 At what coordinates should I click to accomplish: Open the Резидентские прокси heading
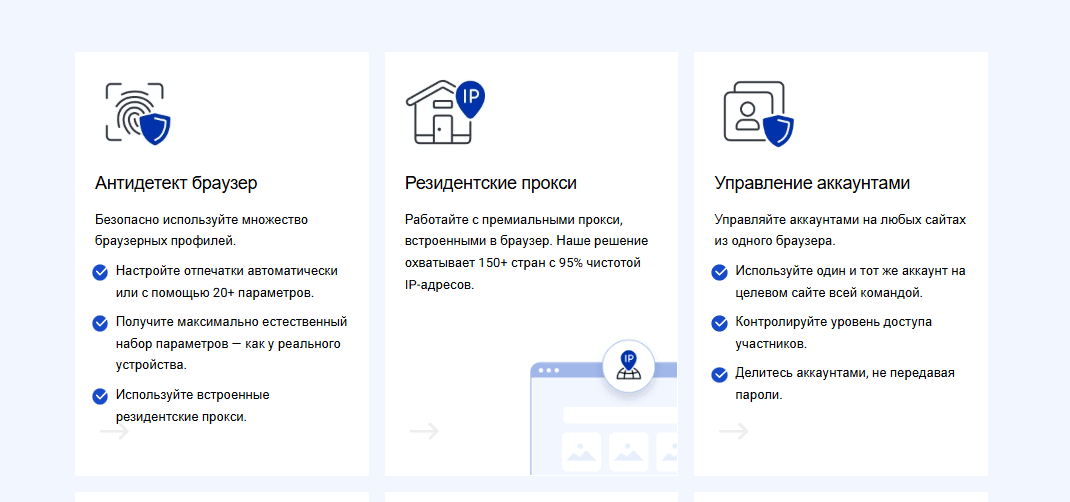coord(491,183)
